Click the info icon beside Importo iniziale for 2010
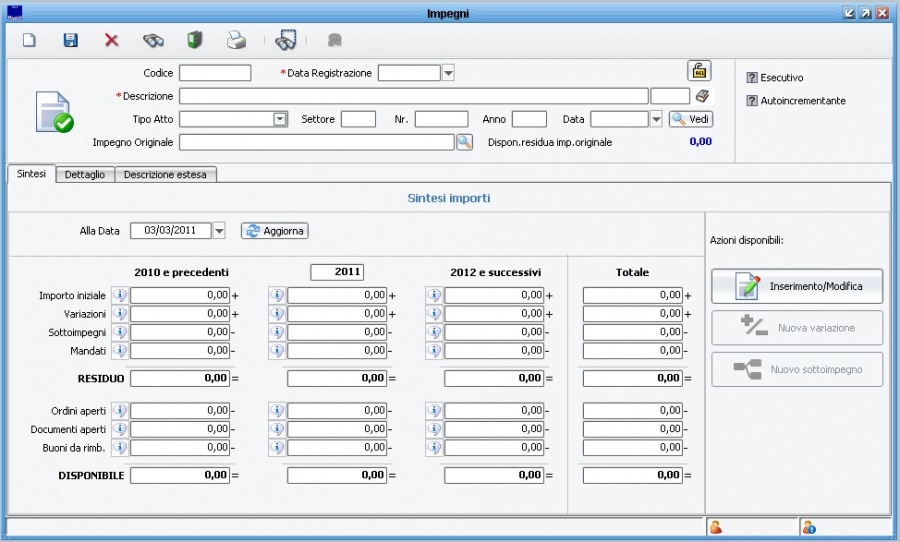Image resolution: width=900 pixels, height=542 pixels. (x=119, y=295)
